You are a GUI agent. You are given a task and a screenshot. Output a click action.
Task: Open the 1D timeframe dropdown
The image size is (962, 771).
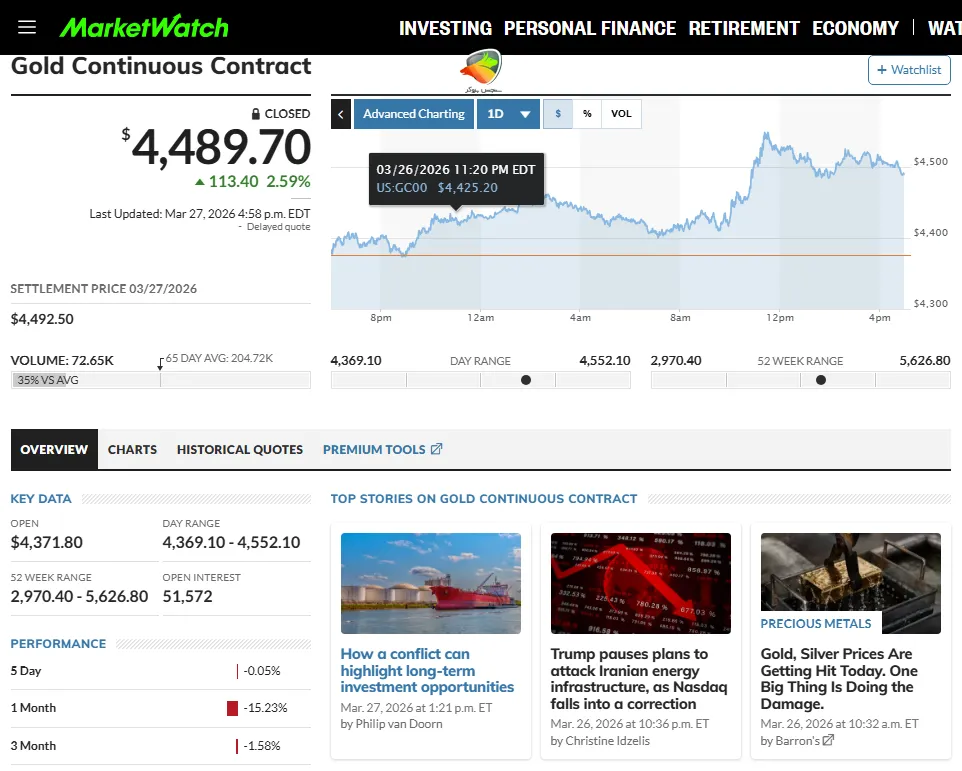click(x=508, y=114)
